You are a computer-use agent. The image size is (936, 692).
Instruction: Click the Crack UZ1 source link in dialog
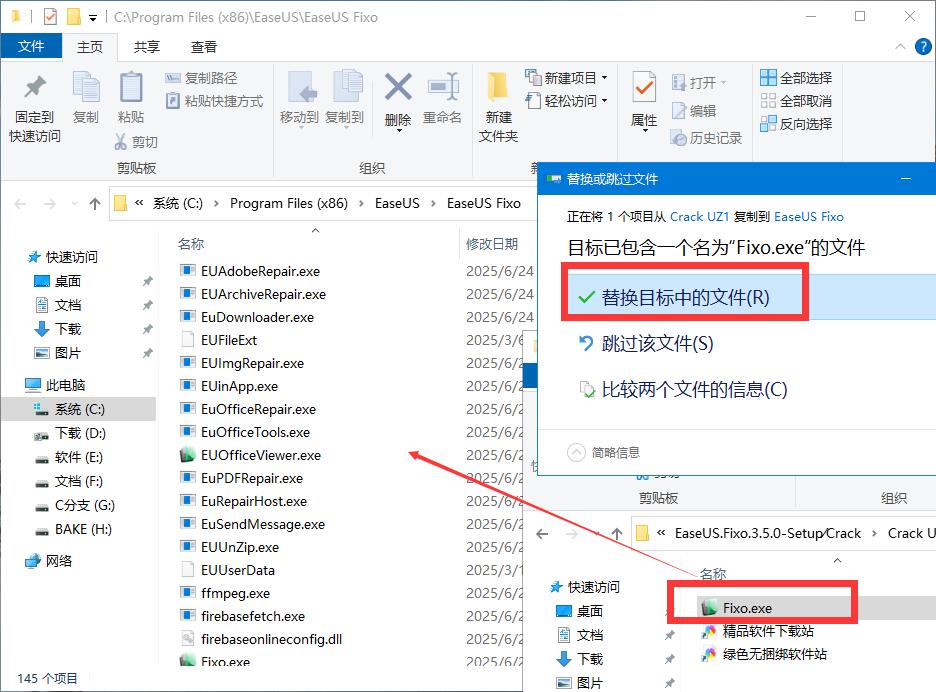tap(699, 217)
